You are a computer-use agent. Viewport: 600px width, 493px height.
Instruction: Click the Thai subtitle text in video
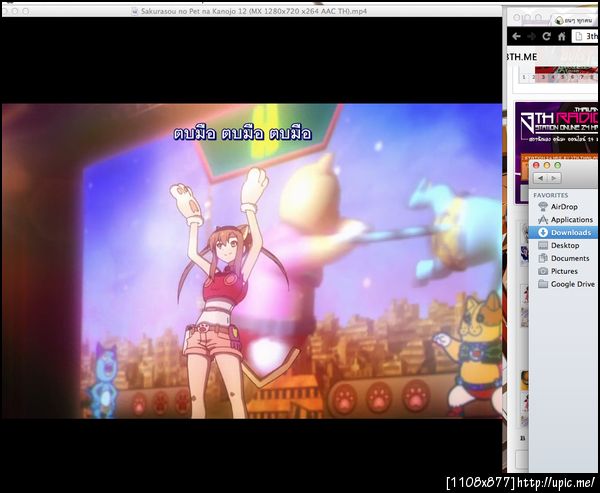click(243, 134)
